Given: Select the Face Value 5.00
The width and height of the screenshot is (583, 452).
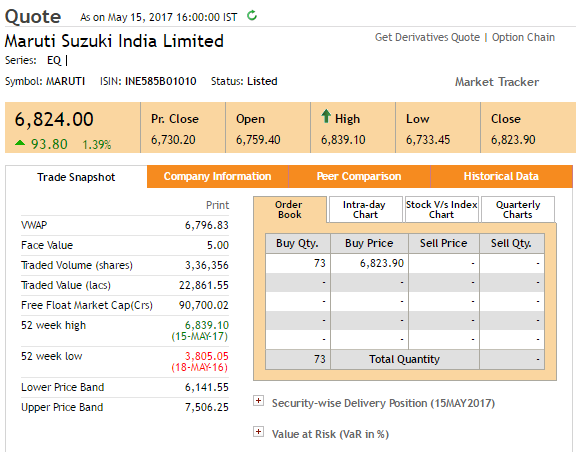Looking at the screenshot, I should (218, 245).
